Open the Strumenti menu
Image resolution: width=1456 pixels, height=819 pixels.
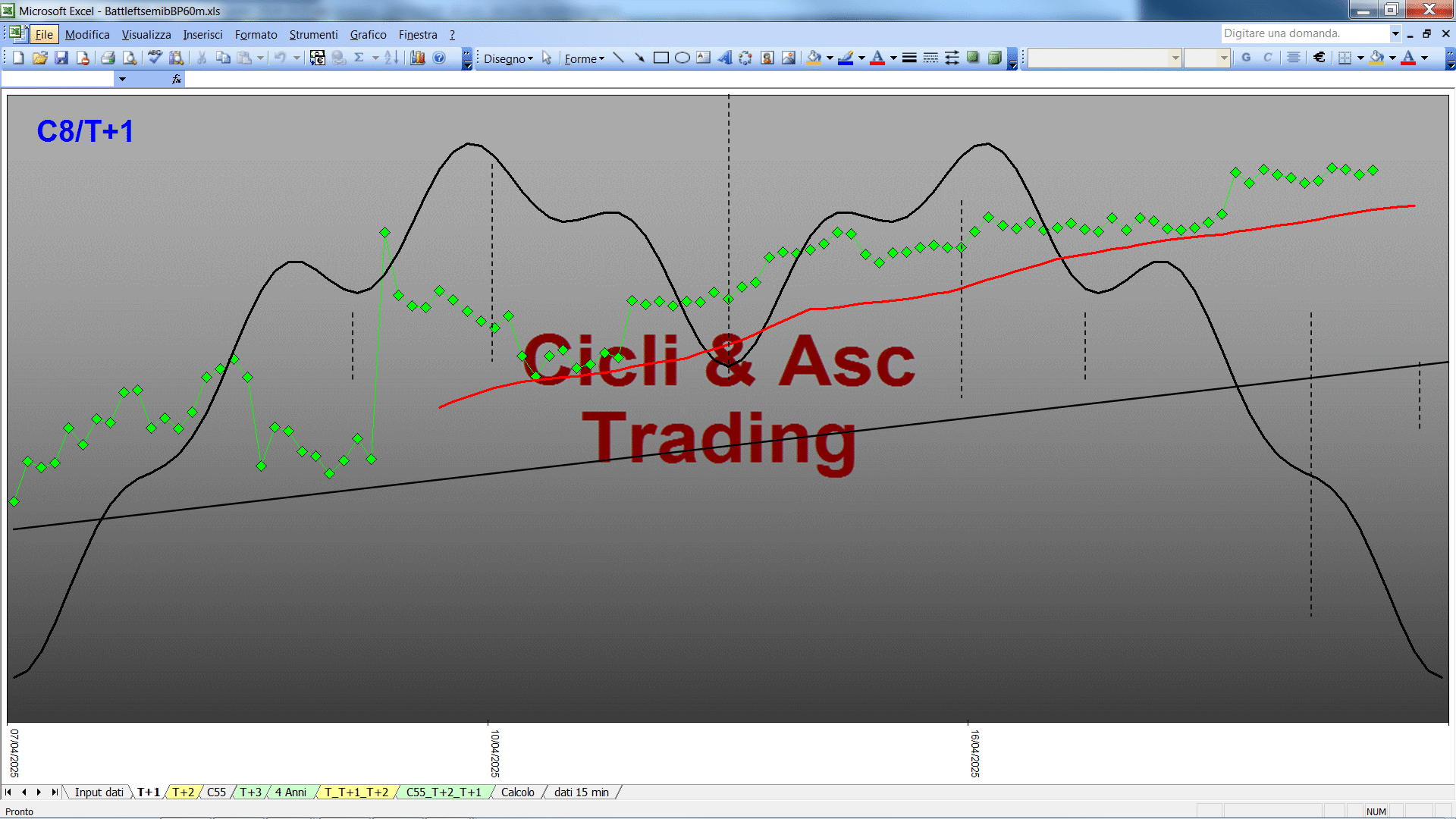(x=313, y=35)
